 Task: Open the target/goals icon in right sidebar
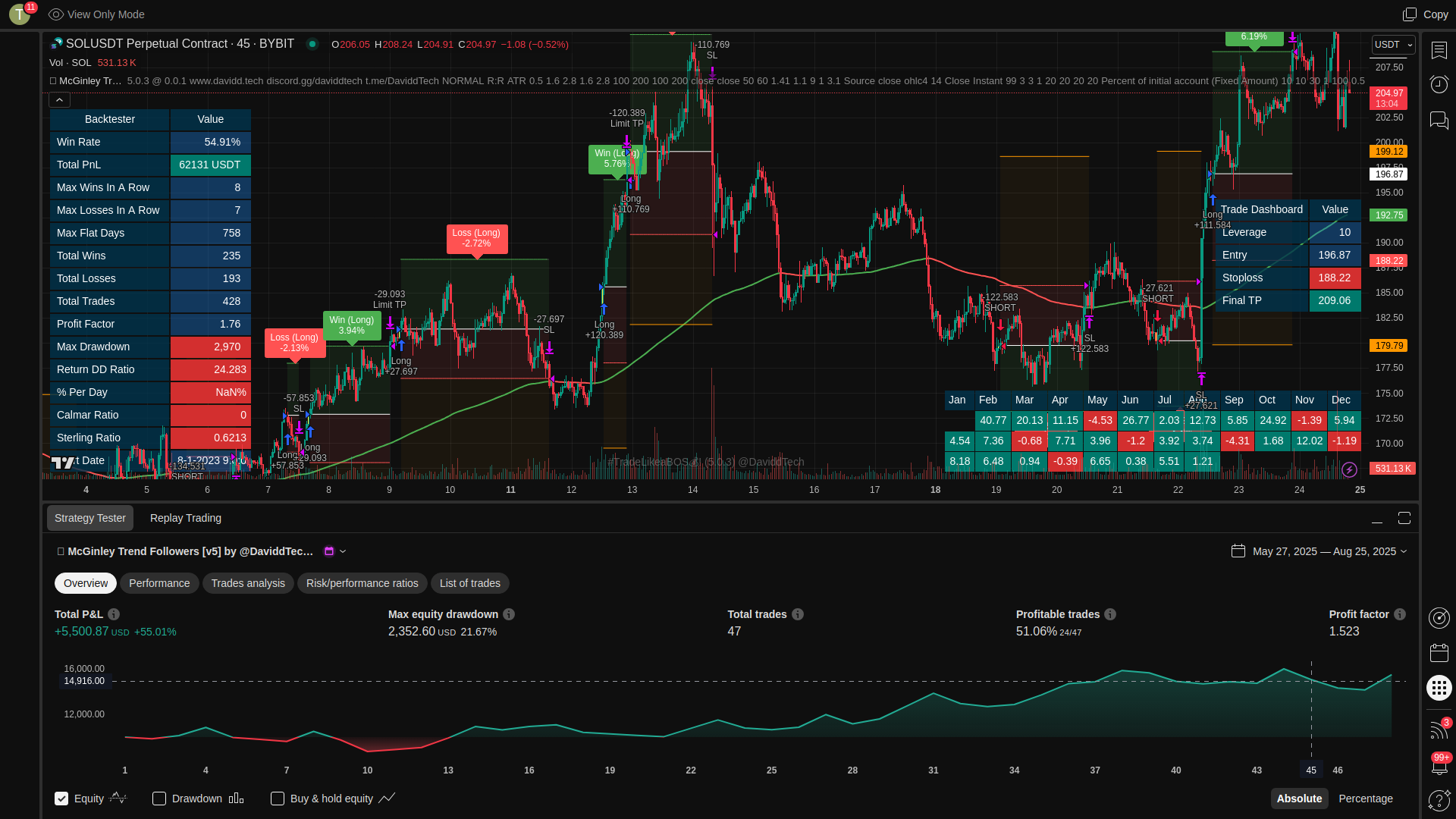[1439, 618]
